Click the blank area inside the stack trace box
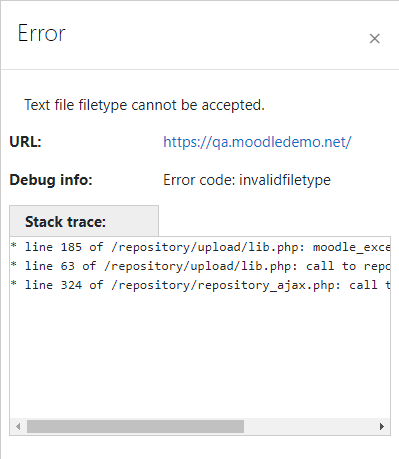The height and width of the screenshot is (459, 399). (200, 355)
